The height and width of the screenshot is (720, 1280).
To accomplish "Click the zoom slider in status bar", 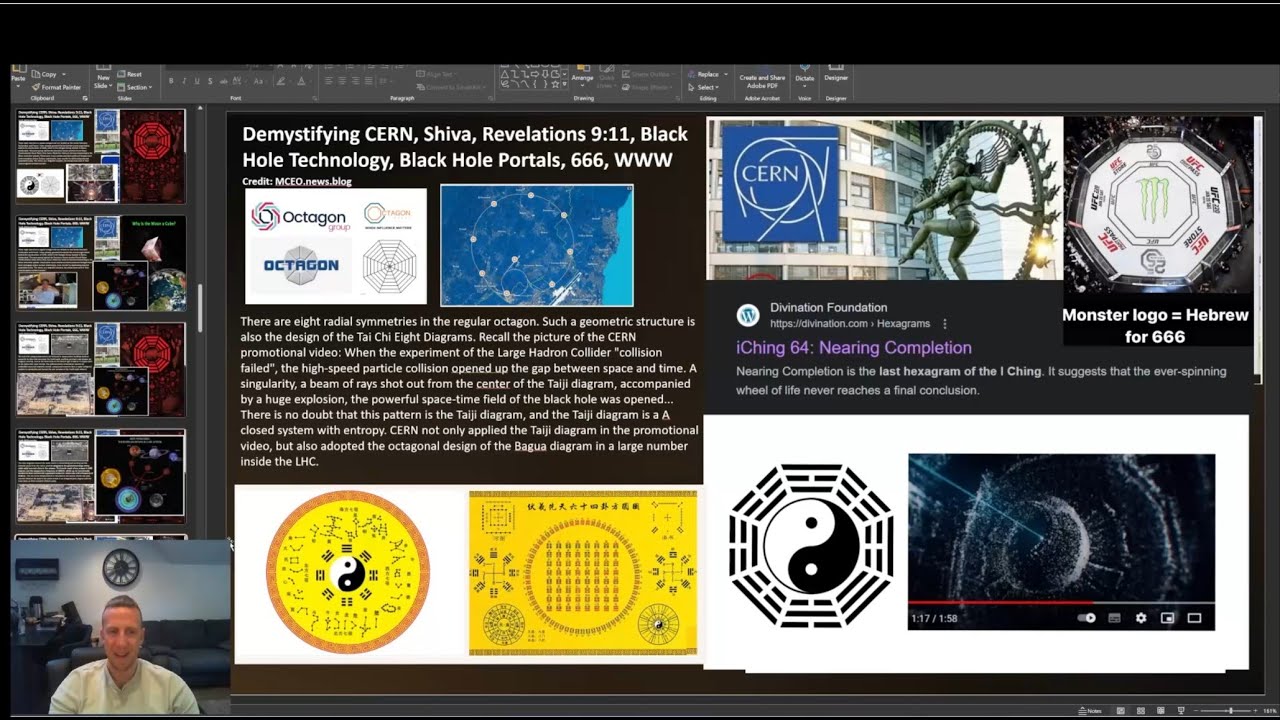I will tap(1230, 711).
